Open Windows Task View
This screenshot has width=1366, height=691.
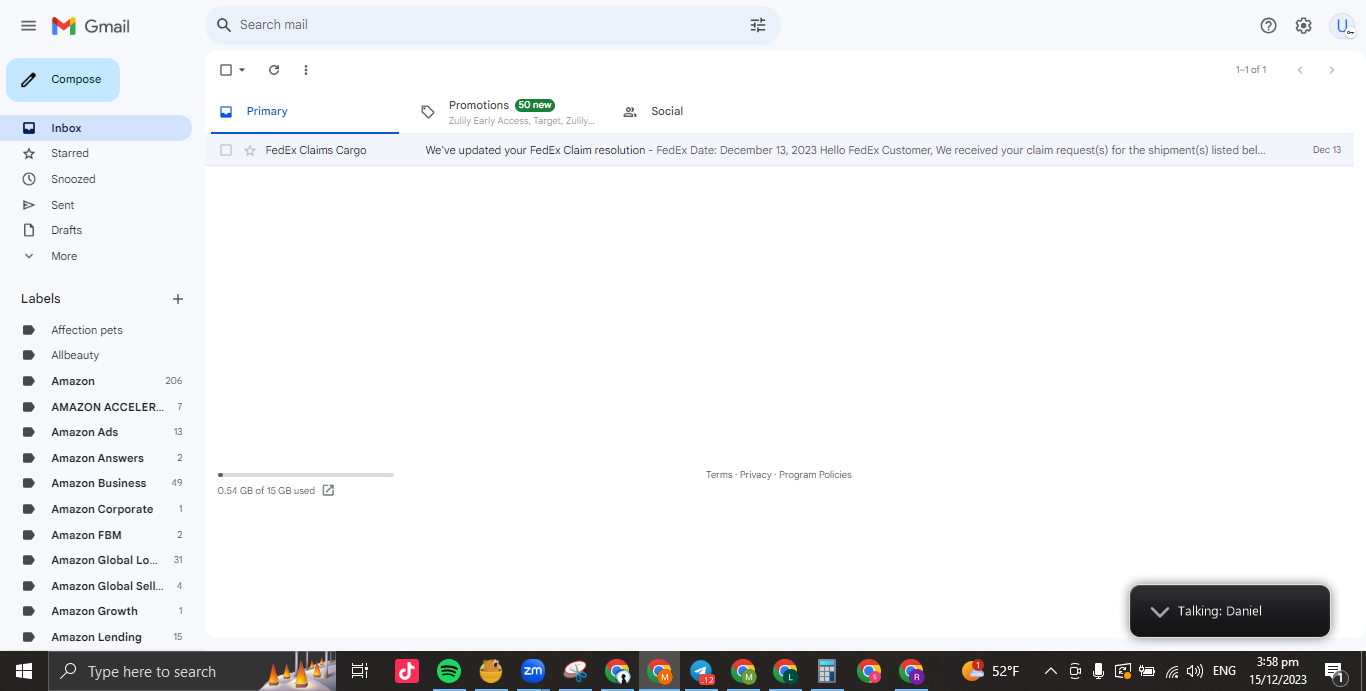point(360,671)
